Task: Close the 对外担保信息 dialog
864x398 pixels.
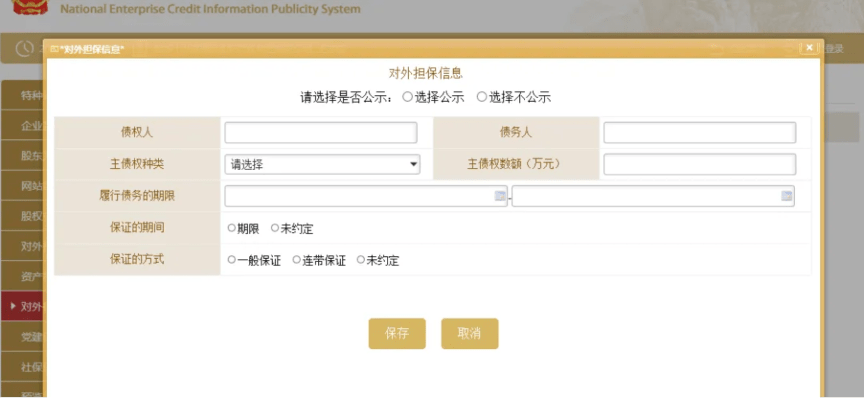Action: click(809, 48)
